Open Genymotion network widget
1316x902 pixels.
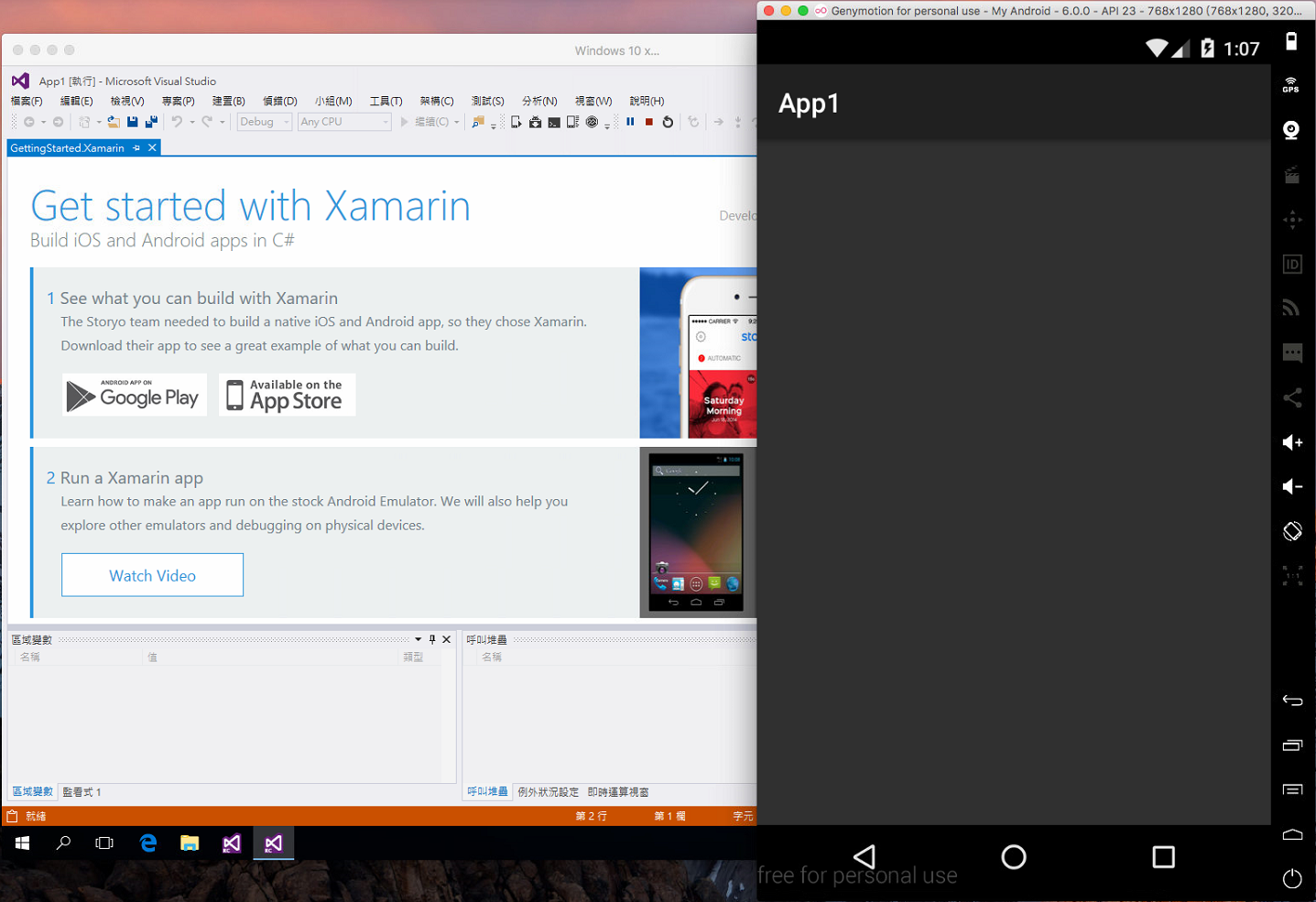tap(1291, 309)
